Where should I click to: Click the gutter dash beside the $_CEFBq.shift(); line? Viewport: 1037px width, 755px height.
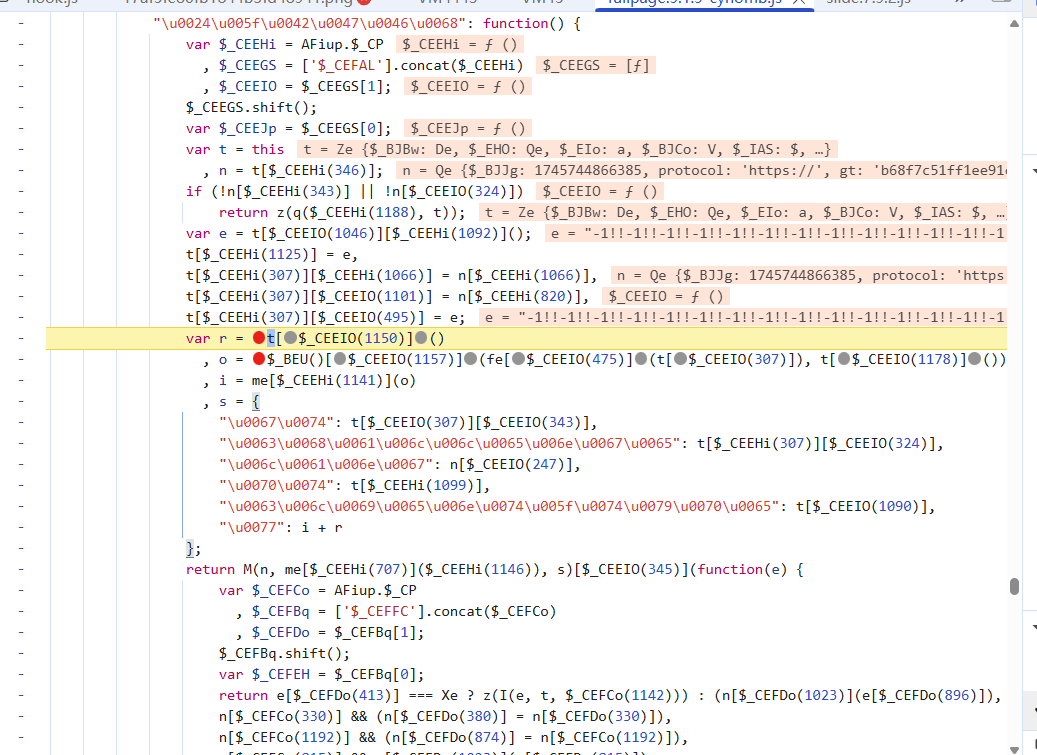[21, 653]
